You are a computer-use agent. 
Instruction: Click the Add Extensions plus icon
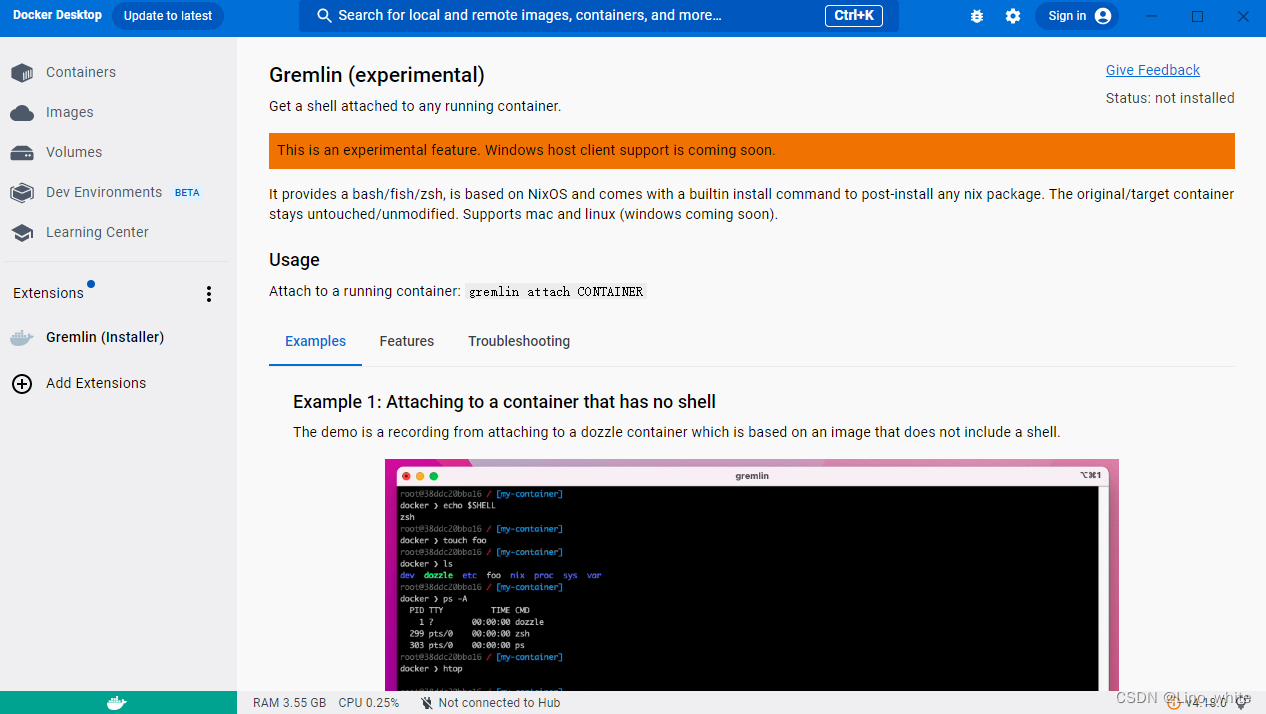(x=22, y=383)
